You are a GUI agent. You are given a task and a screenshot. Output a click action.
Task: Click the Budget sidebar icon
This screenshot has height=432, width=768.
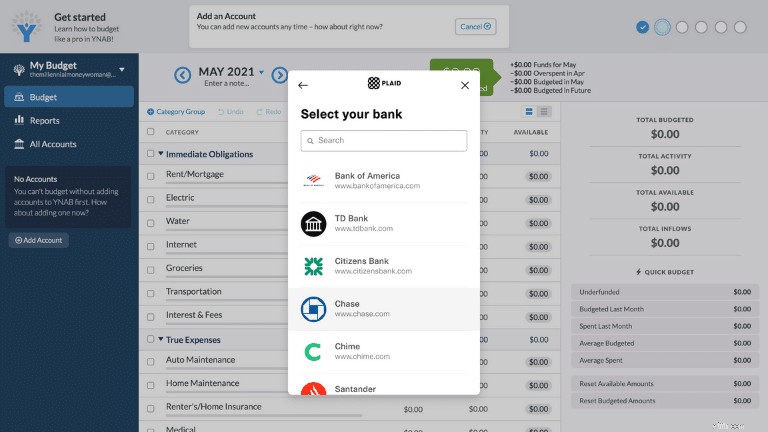click(19, 97)
